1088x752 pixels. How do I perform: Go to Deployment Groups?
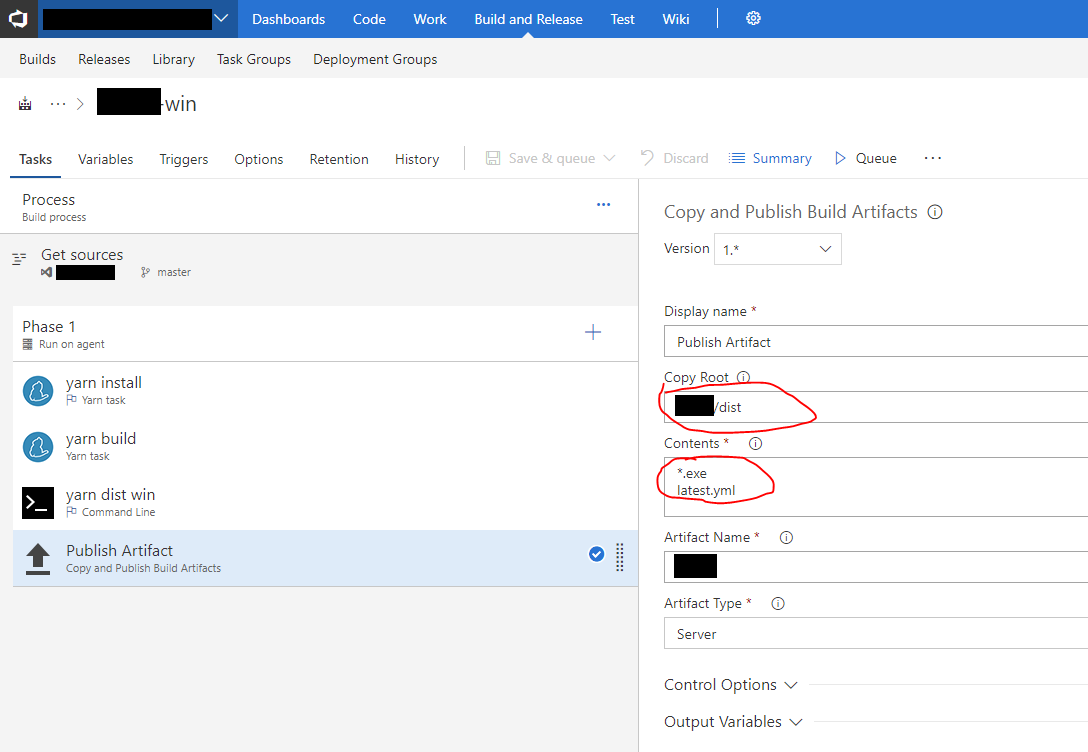pyautogui.click(x=375, y=59)
